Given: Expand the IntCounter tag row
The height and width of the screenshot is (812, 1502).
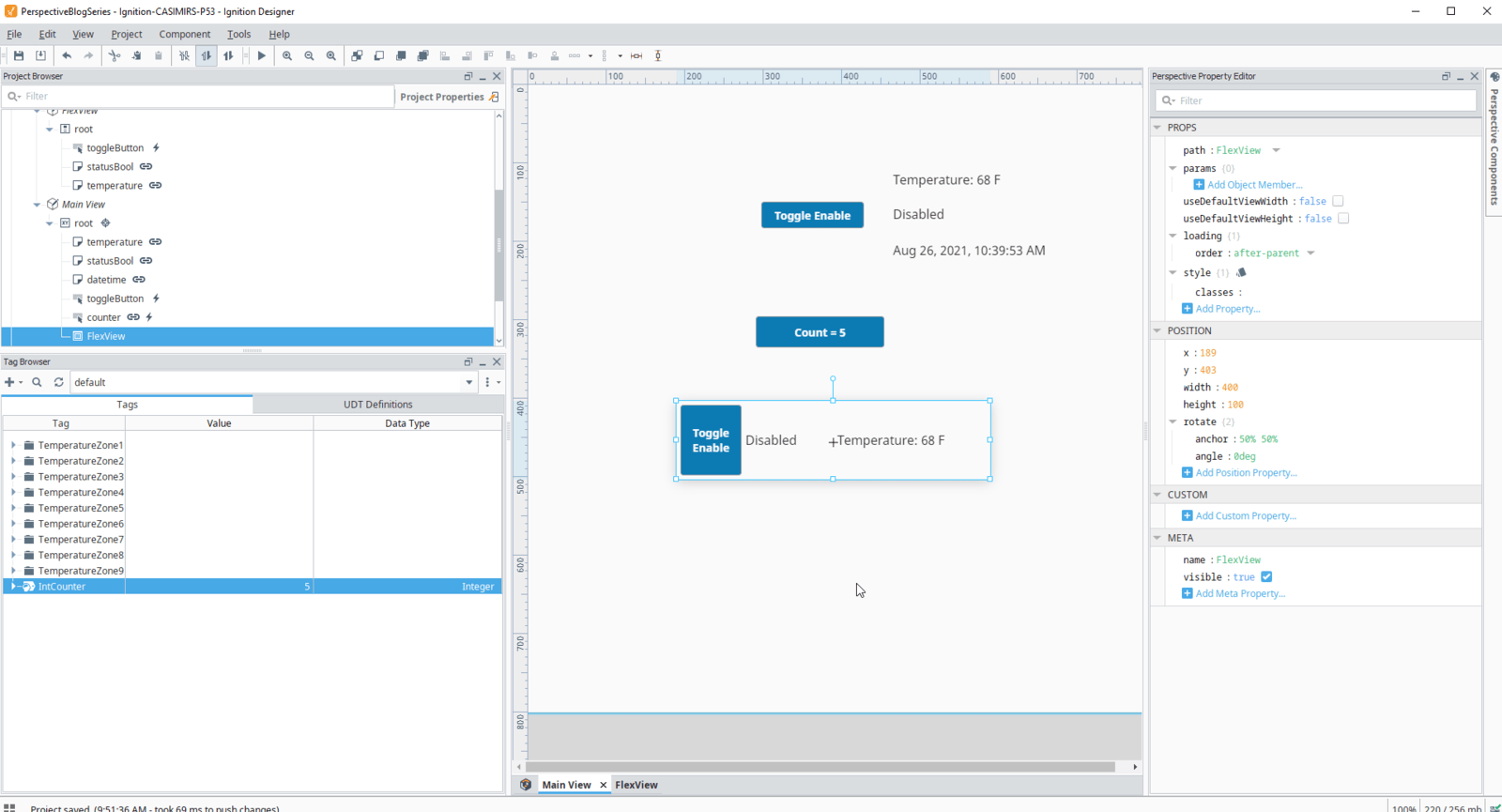Looking at the screenshot, I should coord(13,587).
